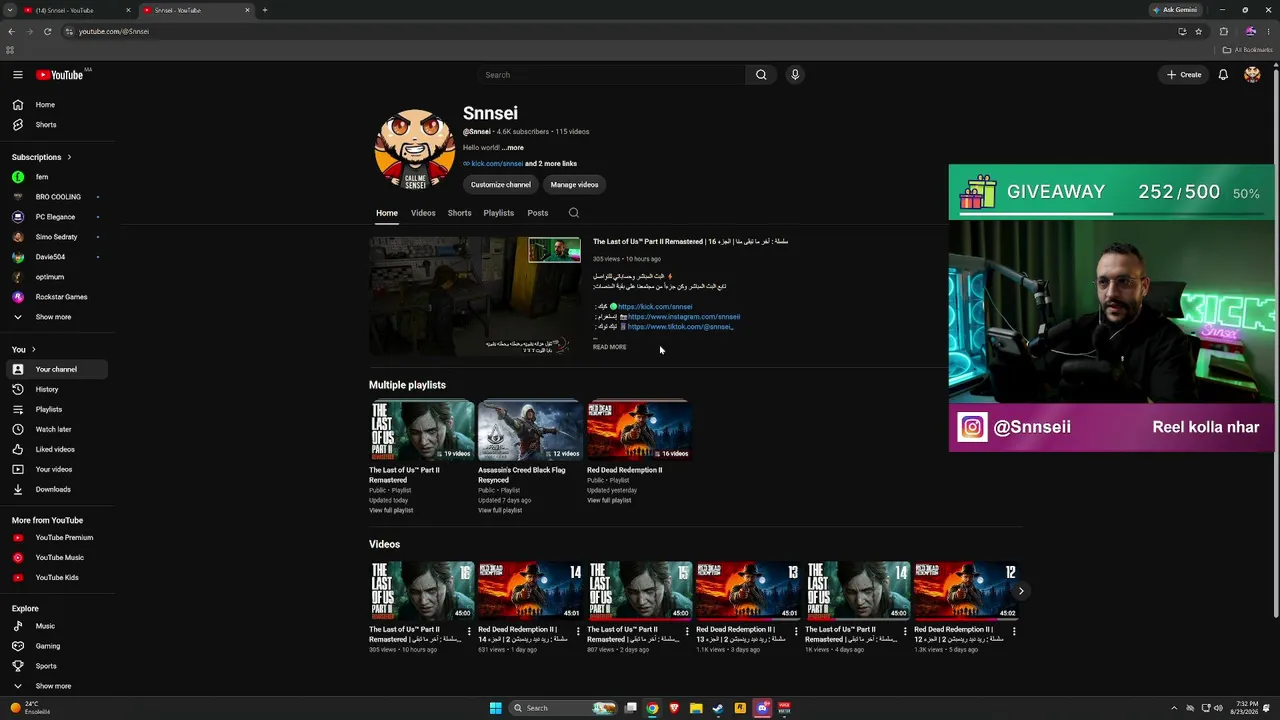This screenshot has height=720, width=1280.
Task: Open the Create dropdown button
Action: (1184, 75)
